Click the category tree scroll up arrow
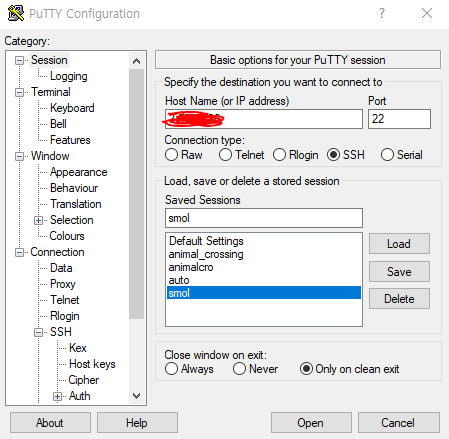This screenshot has height=439, width=449. click(x=136, y=61)
